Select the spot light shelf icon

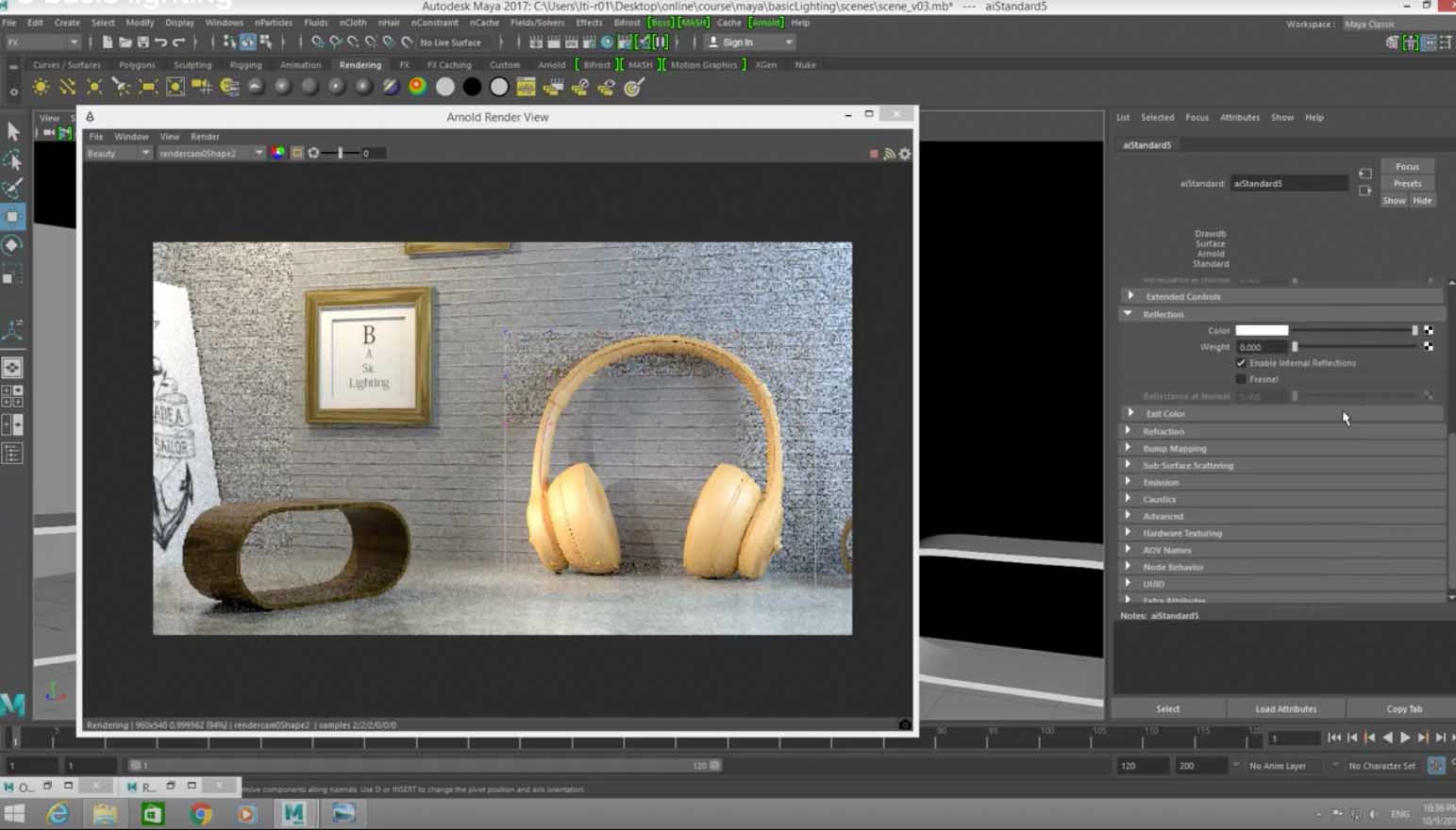point(121,87)
